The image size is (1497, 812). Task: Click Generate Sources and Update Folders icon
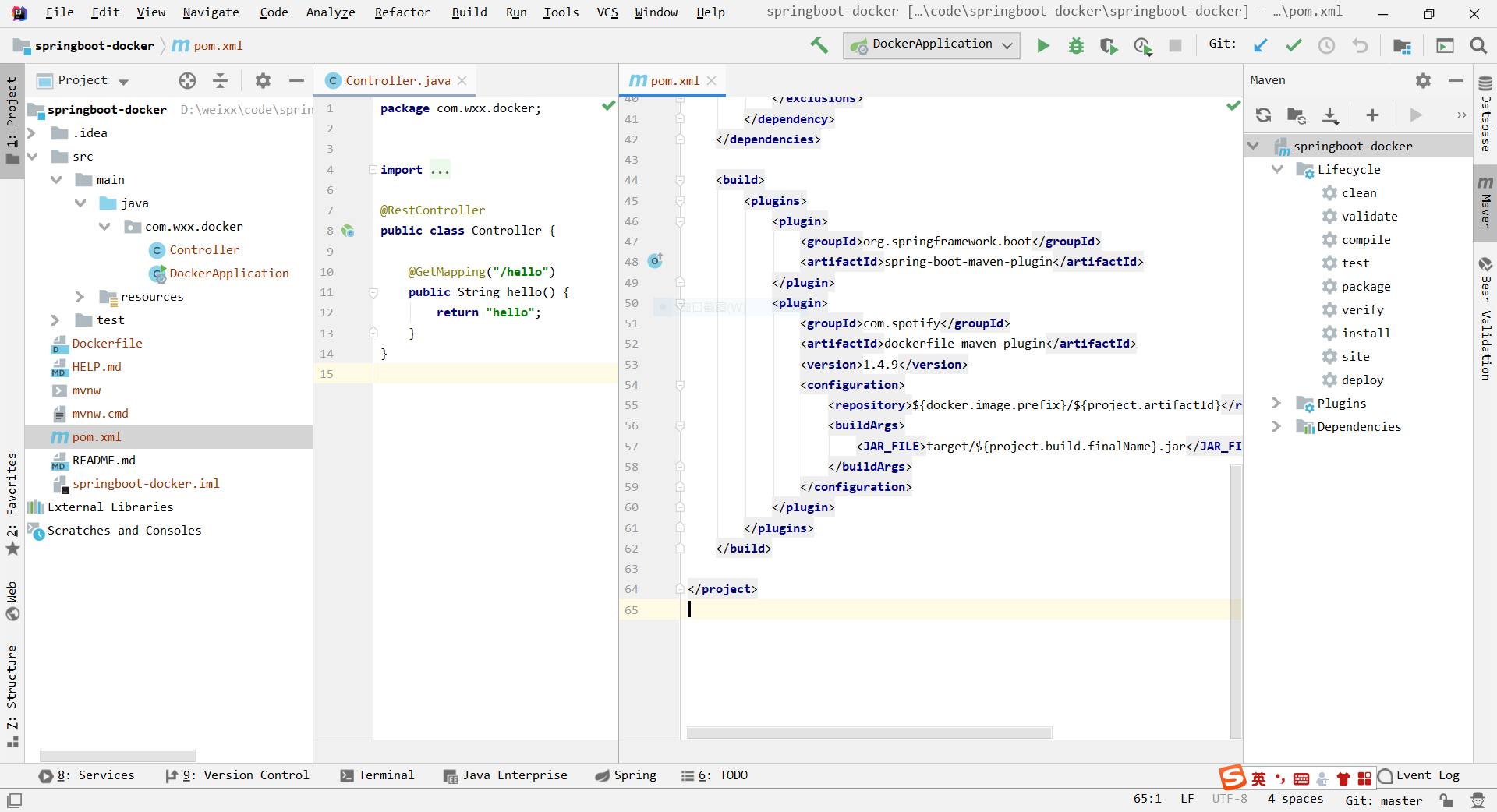pos(1297,115)
